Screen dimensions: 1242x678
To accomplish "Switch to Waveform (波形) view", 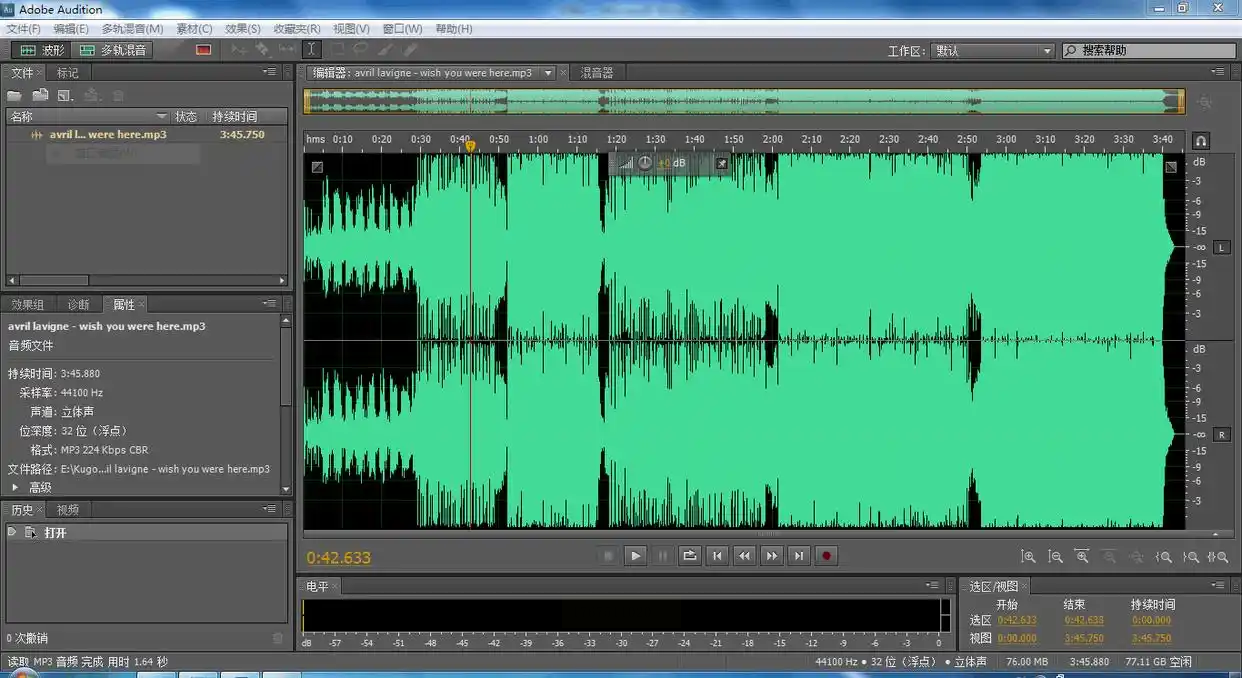I will click(x=43, y=50).
